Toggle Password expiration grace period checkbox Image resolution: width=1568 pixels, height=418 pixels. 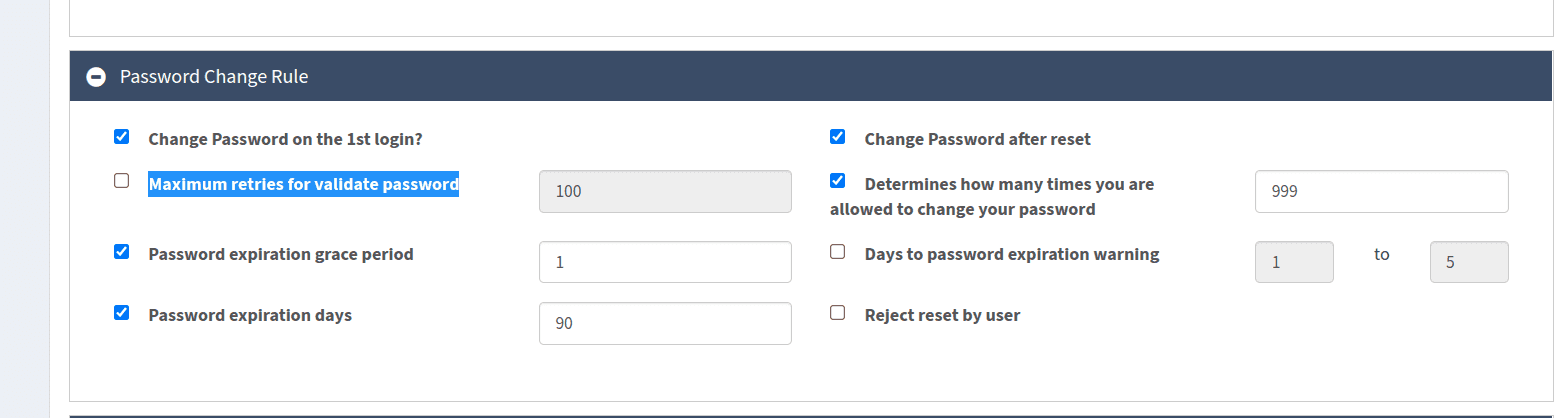pyautogui.click(x=122, y=252)
